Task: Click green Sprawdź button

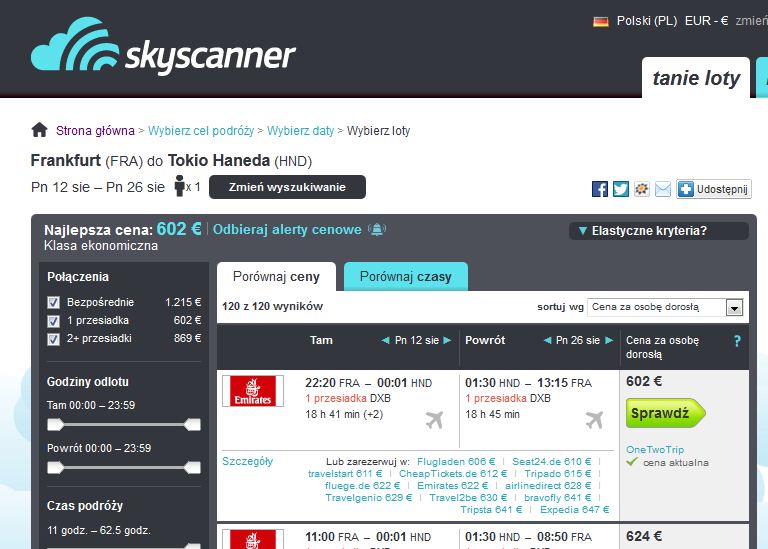Action: coord(665,413)
